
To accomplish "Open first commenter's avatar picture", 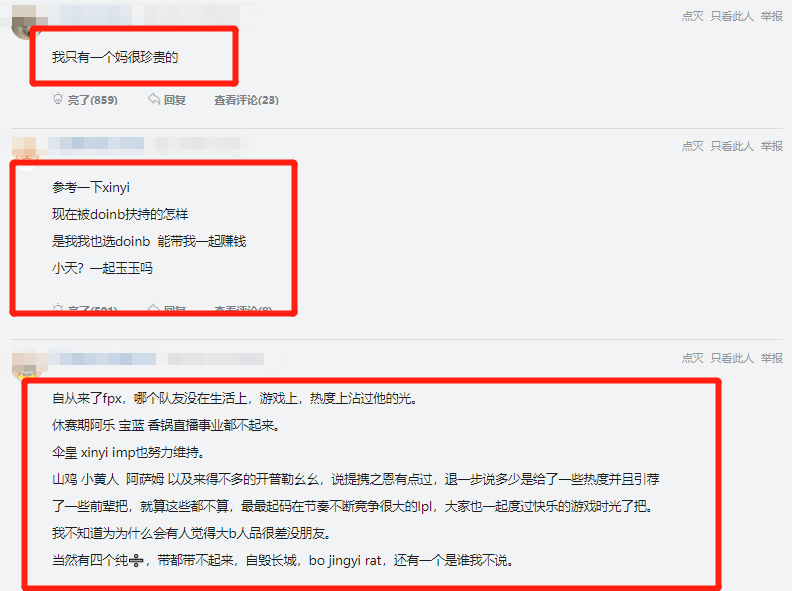I will point(26,22).
